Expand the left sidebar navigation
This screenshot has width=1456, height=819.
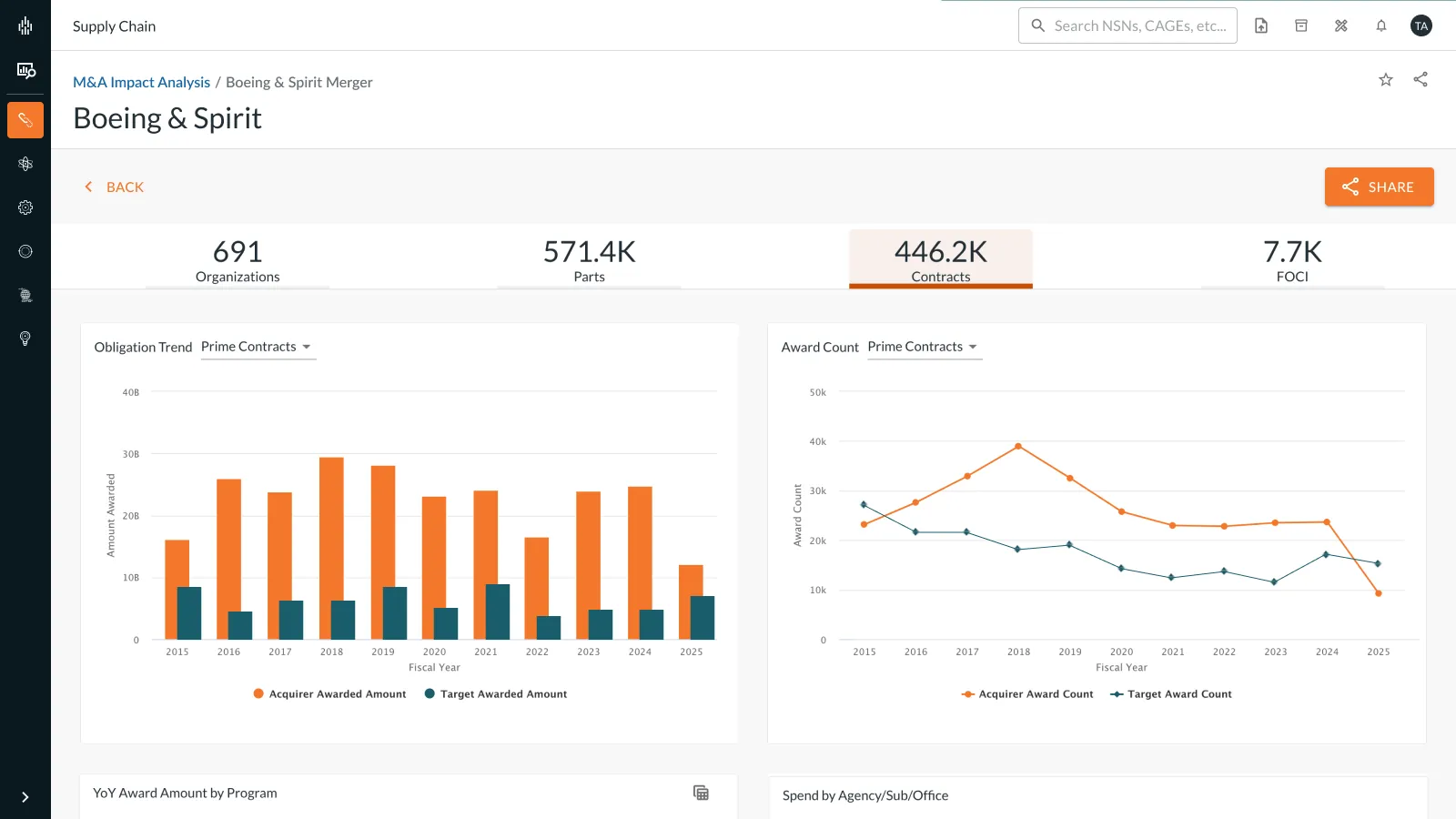[25, 797]
